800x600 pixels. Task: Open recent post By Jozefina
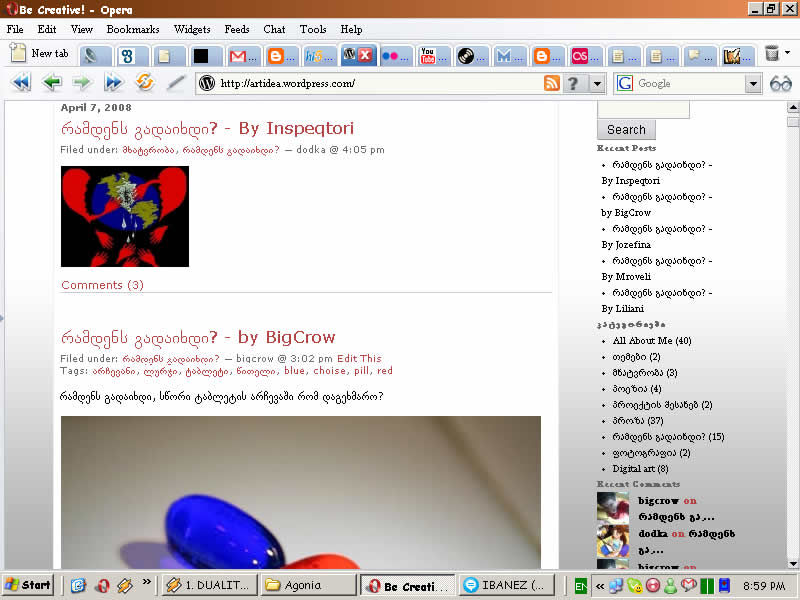pyautogui.click(x=657, y=237)
